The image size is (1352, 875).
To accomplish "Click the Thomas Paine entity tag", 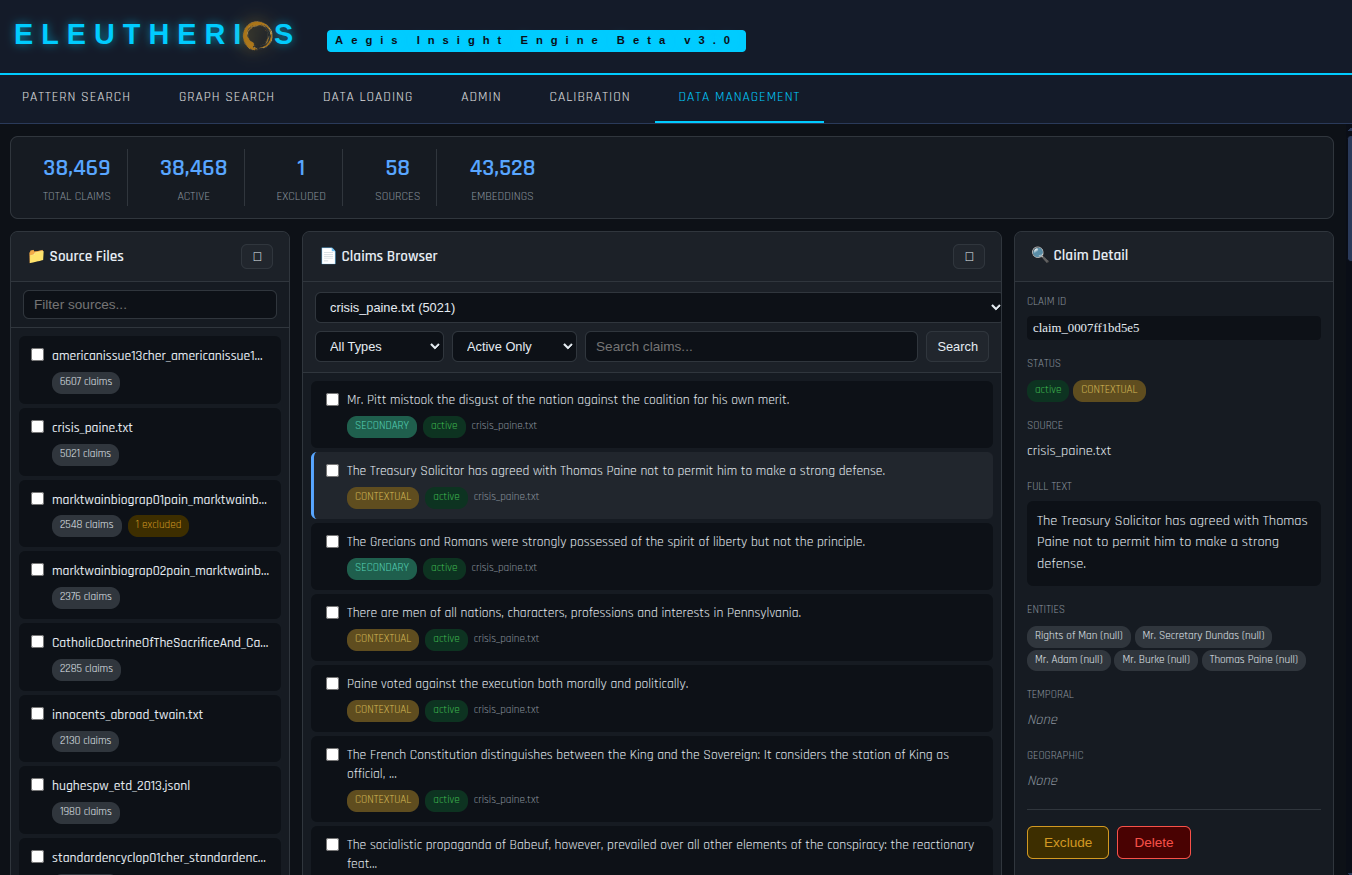I will click(x=1253, y=660).
